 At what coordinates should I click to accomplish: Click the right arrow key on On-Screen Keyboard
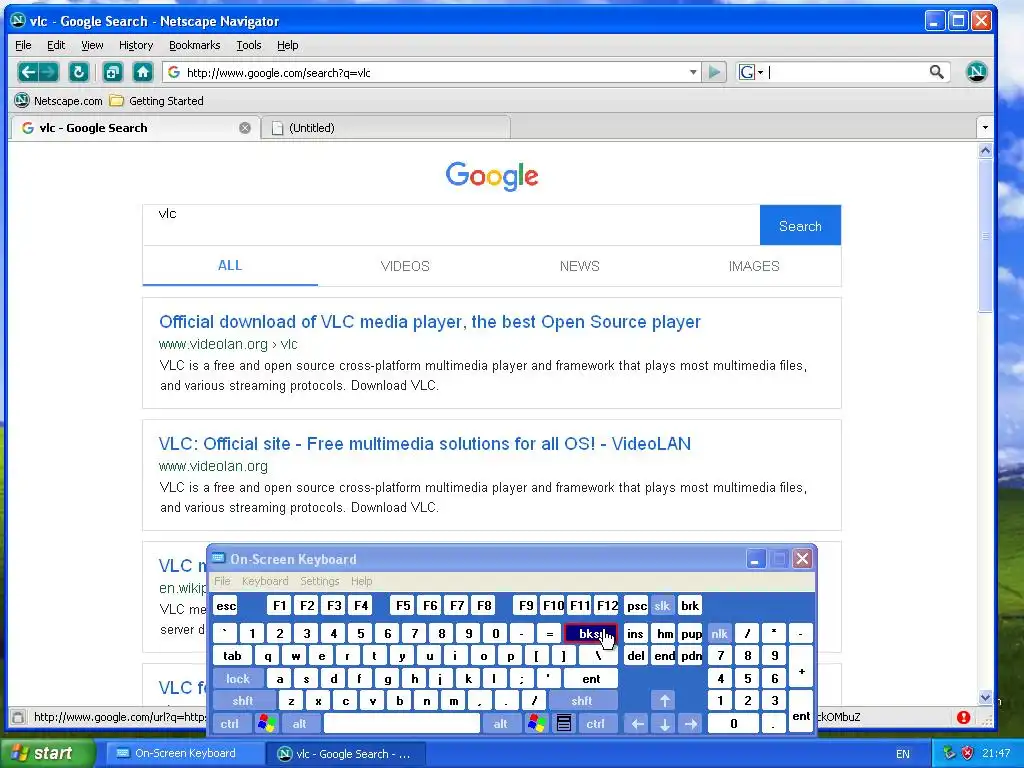(x=691, y=724)
